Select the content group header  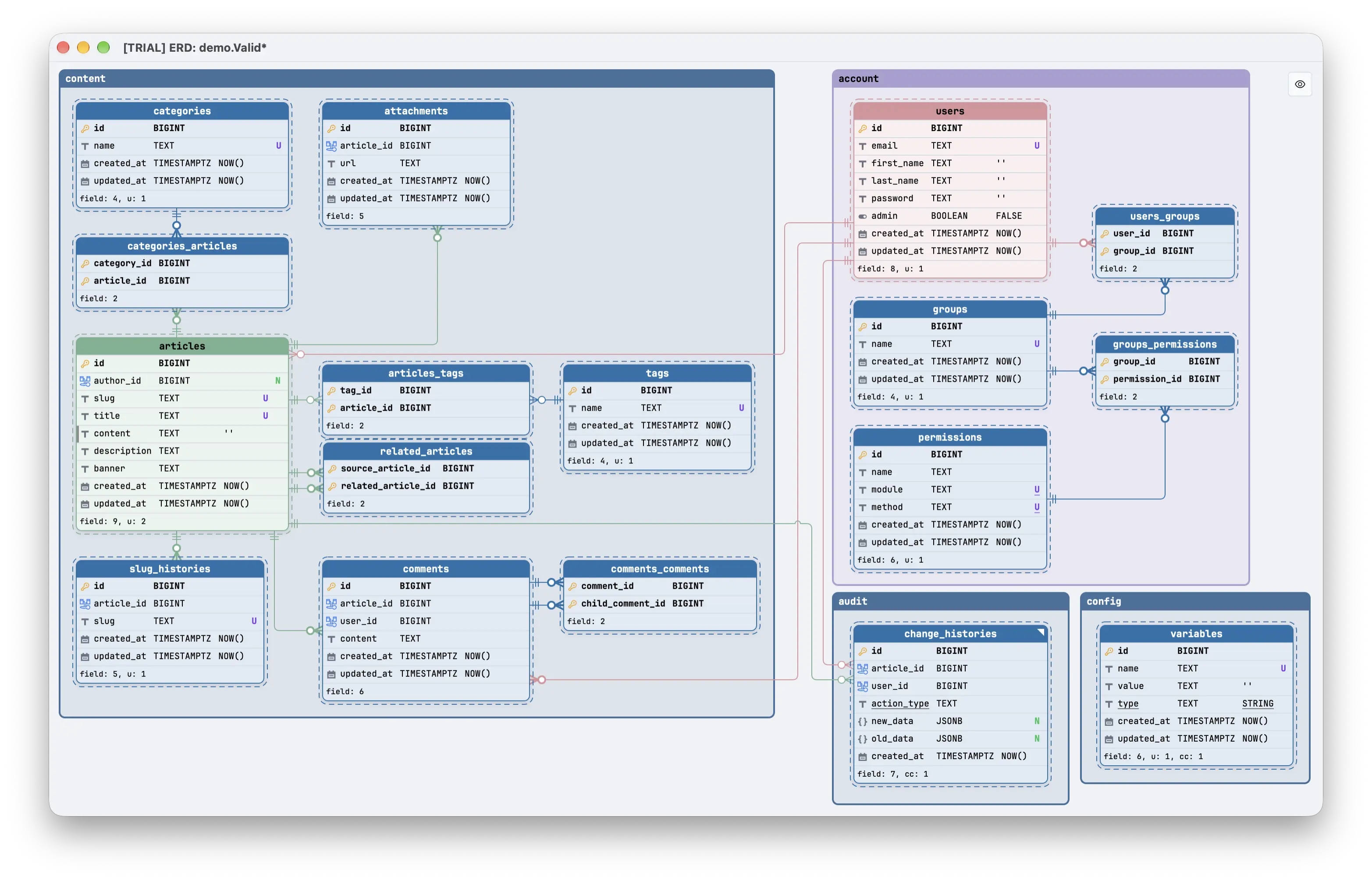[x=416, y=79]
